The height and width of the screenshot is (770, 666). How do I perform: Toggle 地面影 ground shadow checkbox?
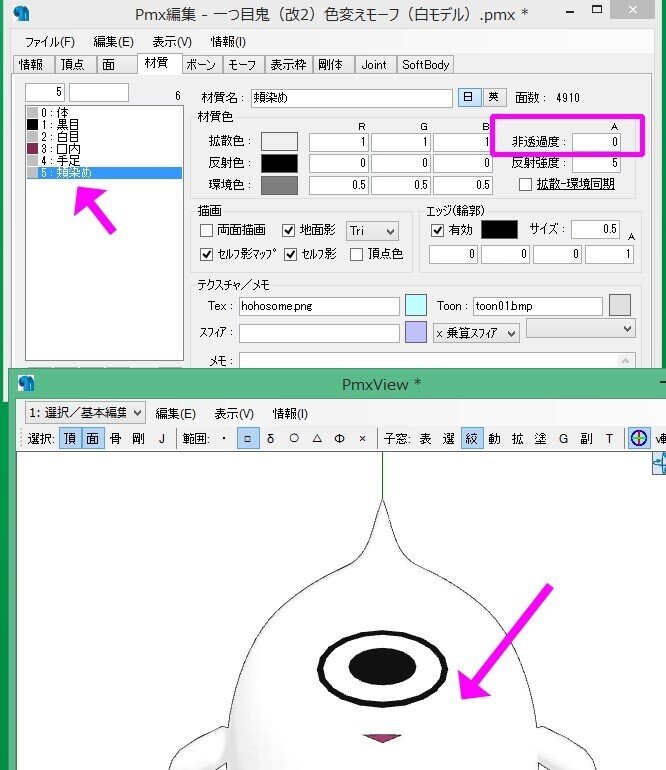[x=288, y=230]
